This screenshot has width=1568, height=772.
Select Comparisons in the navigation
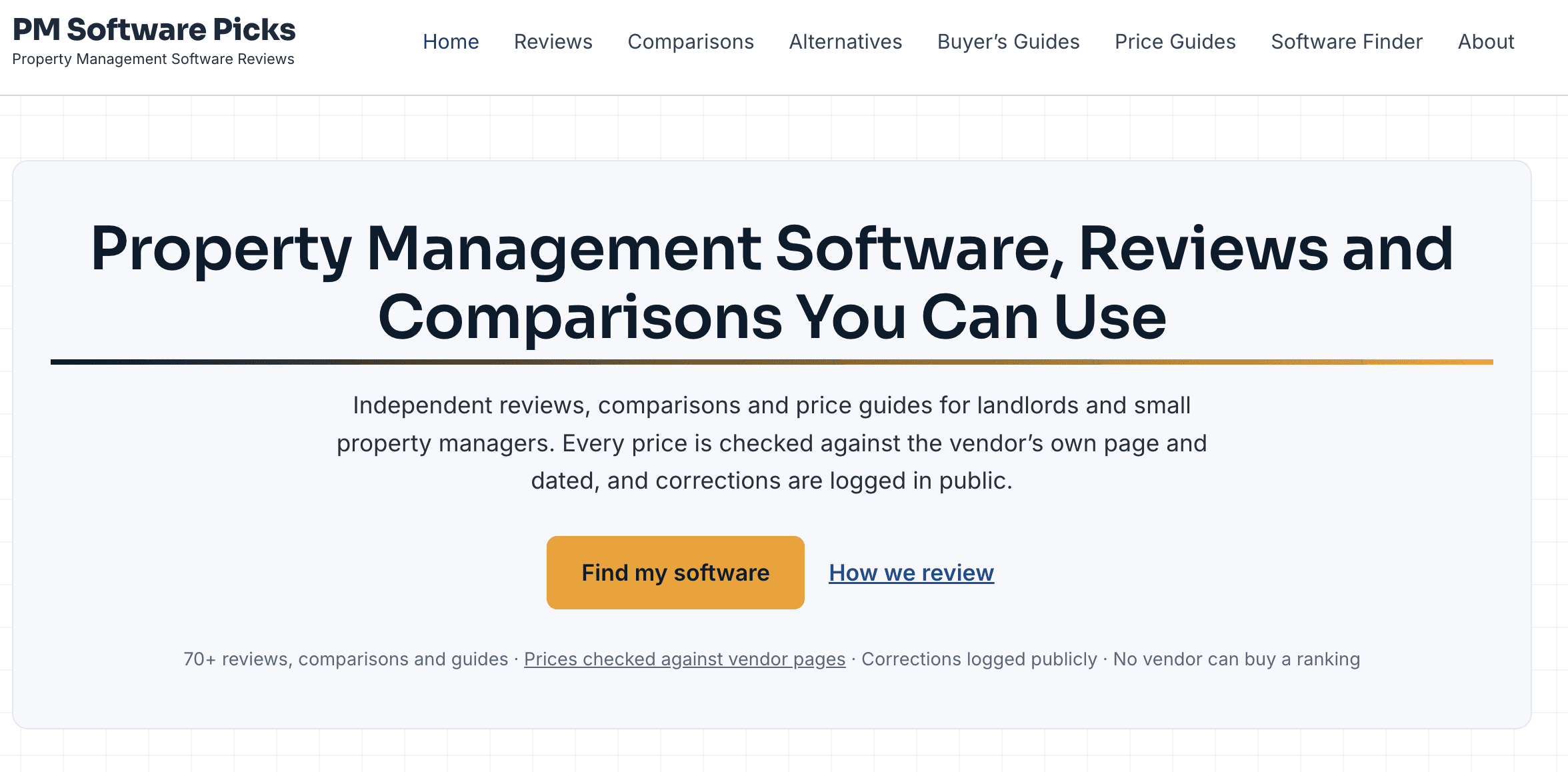(691, 41)
